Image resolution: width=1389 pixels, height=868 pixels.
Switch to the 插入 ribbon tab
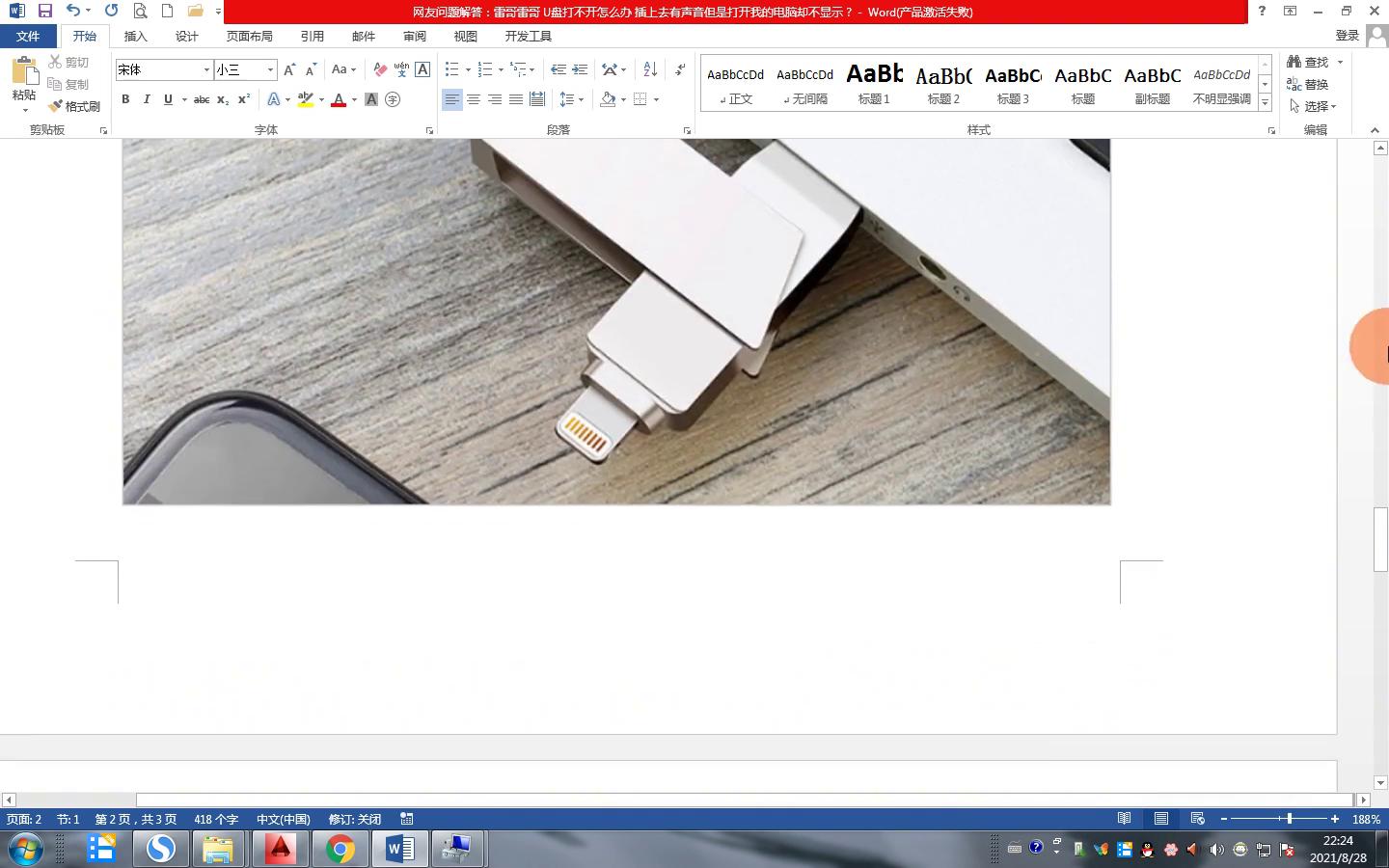(135, 36)
